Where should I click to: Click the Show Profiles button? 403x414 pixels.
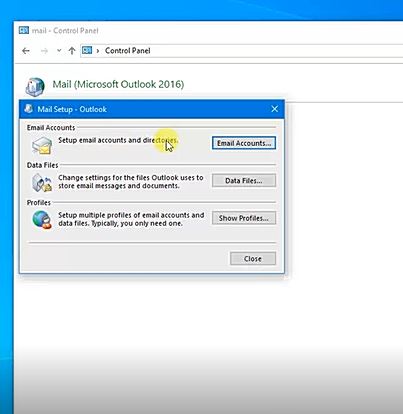pyautogui.click(x=244, y=218)
